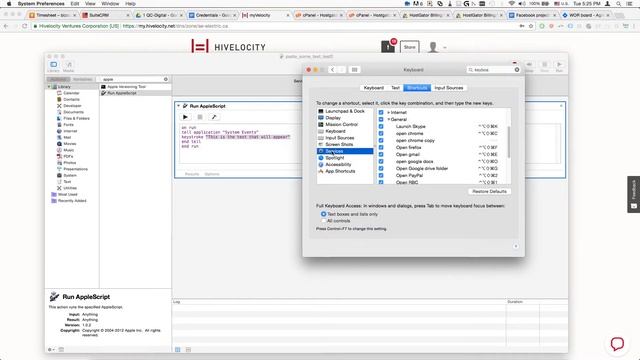Click the Restore Defaults button
640x360 pixels.
pyautogui.click(x=489, y=191)
